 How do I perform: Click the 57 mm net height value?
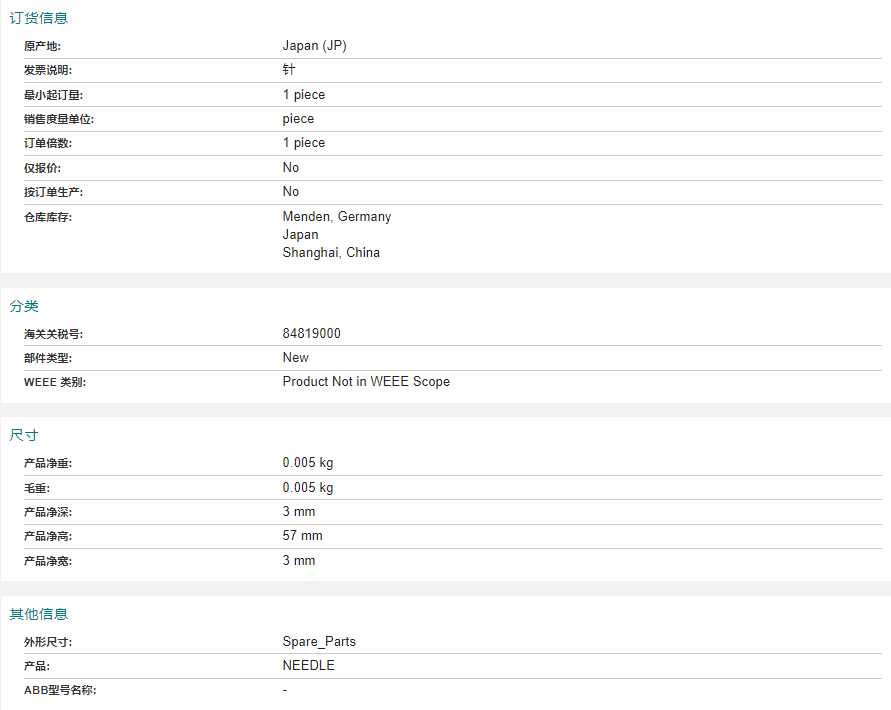click(302, 535)
